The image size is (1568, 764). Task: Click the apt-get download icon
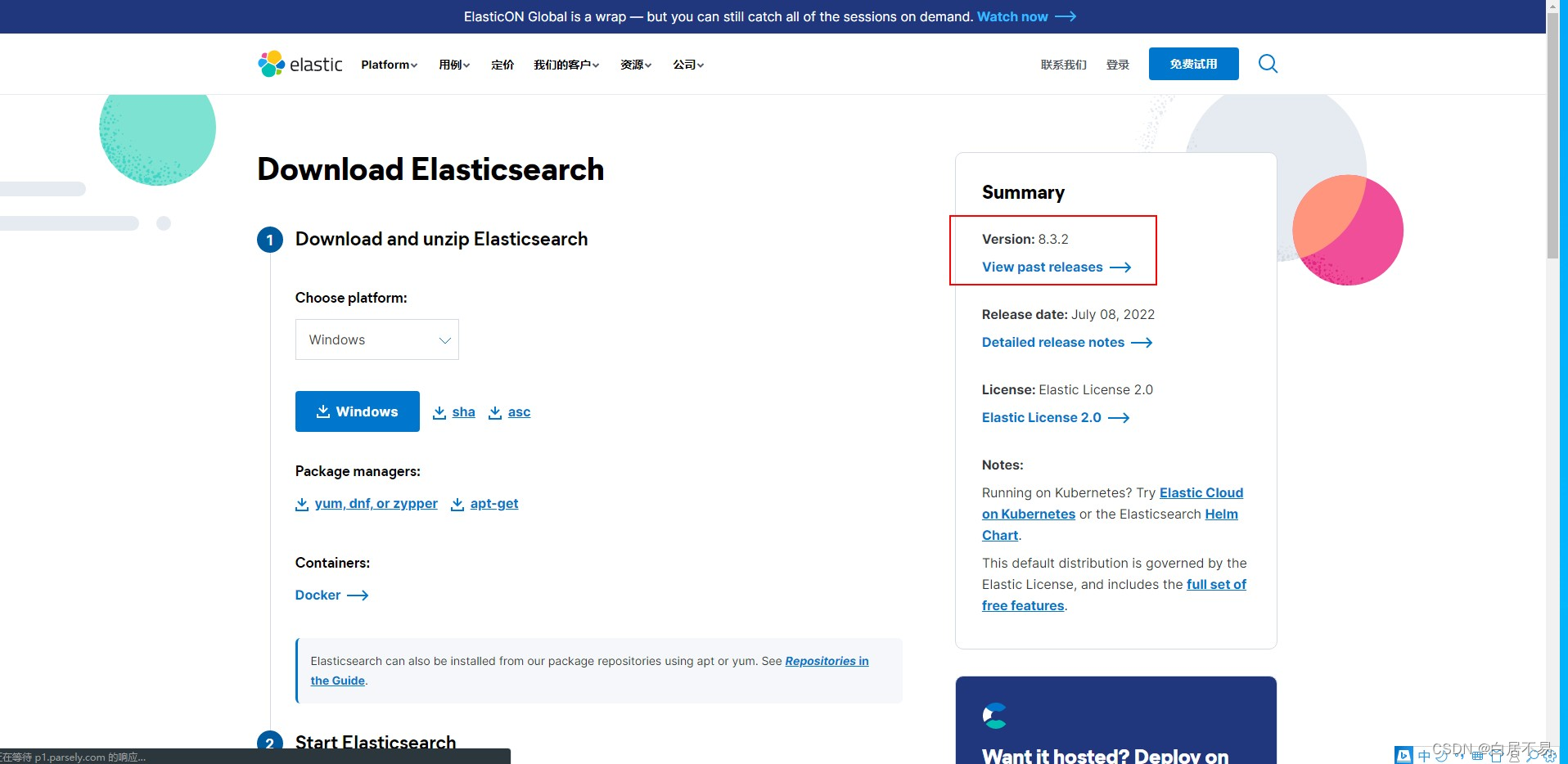pos(457,504)
